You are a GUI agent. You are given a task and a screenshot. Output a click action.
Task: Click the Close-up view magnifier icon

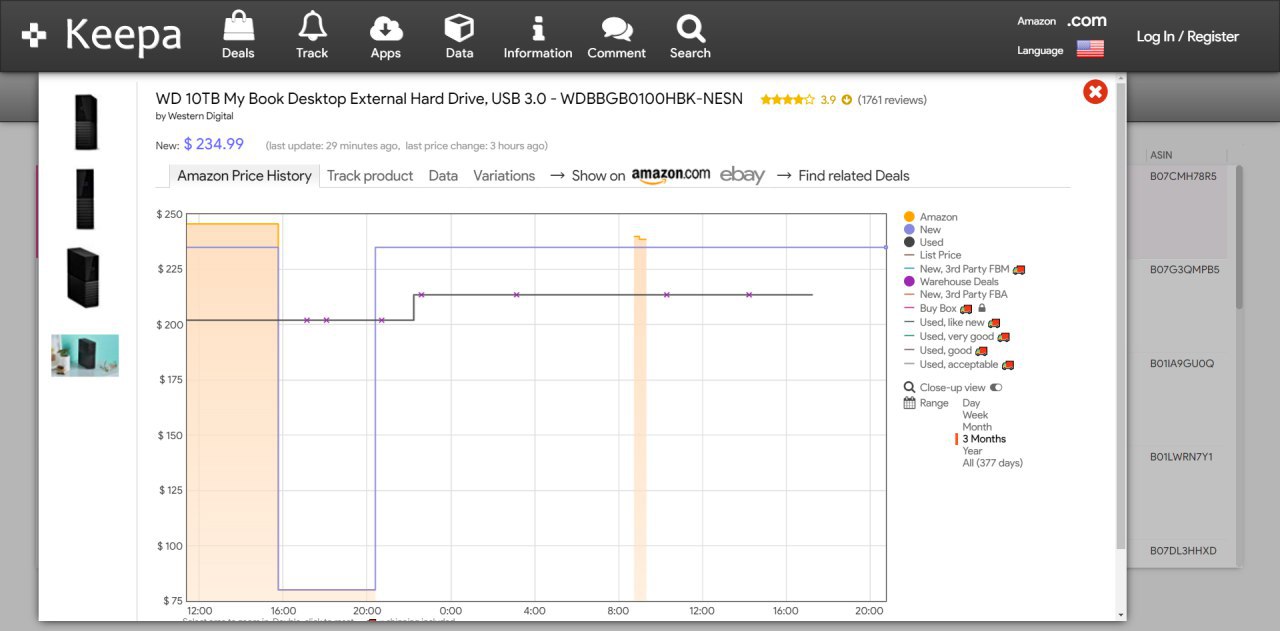[x=909, y=387]
